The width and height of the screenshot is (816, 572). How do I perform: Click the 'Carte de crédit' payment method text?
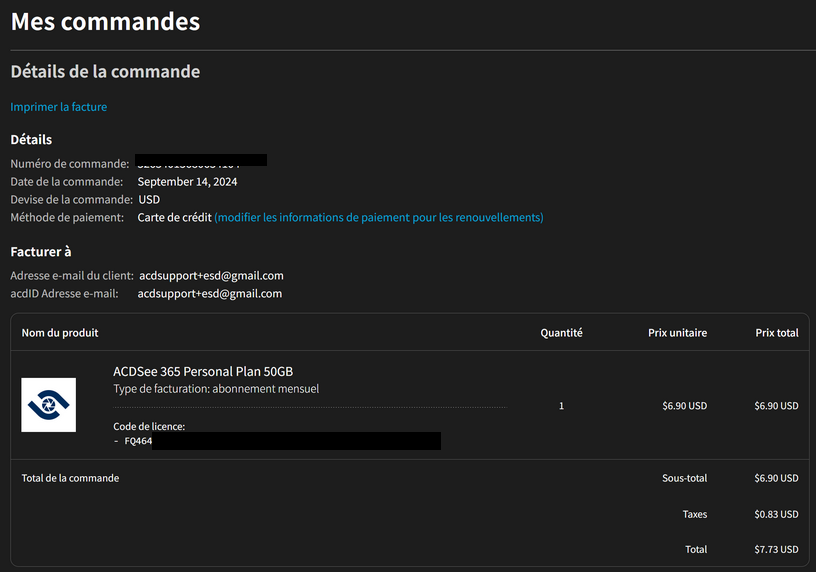174,217
